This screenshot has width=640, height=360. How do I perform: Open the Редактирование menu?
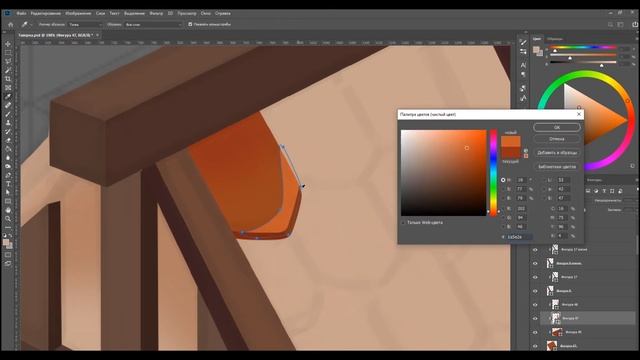click(46, 13)
